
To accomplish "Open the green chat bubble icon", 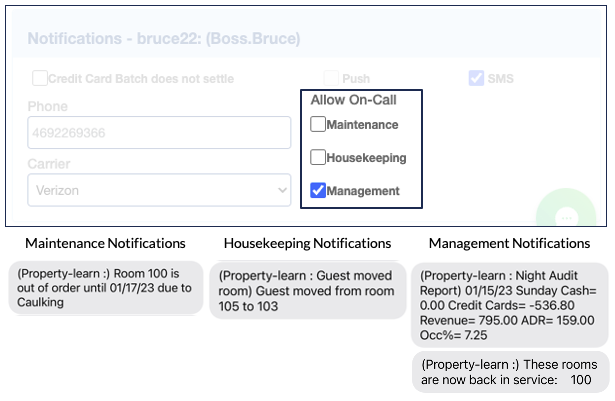I will pos(565,215).
